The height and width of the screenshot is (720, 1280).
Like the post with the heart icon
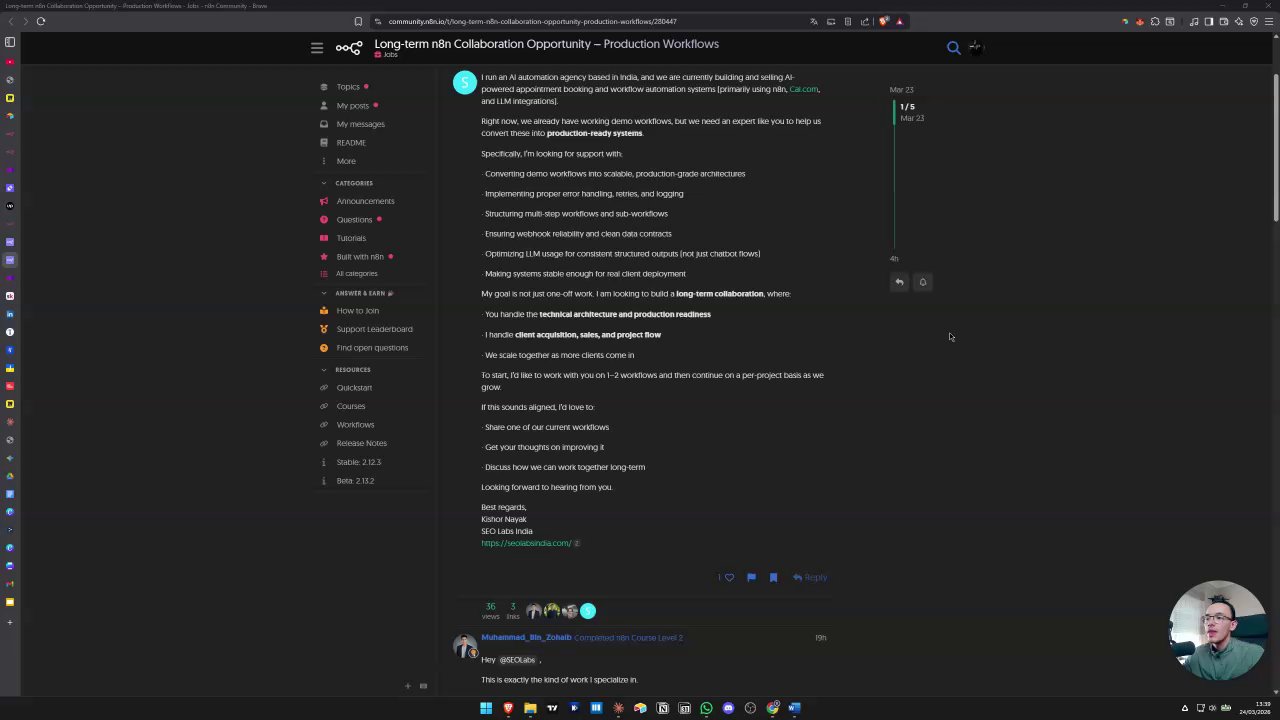pos(729,577)
